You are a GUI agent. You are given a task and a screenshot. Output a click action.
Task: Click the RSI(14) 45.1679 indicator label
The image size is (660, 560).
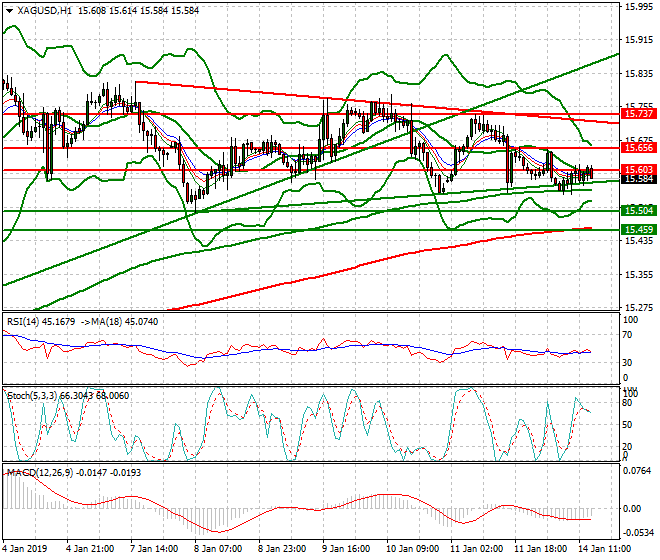(41, 322)
